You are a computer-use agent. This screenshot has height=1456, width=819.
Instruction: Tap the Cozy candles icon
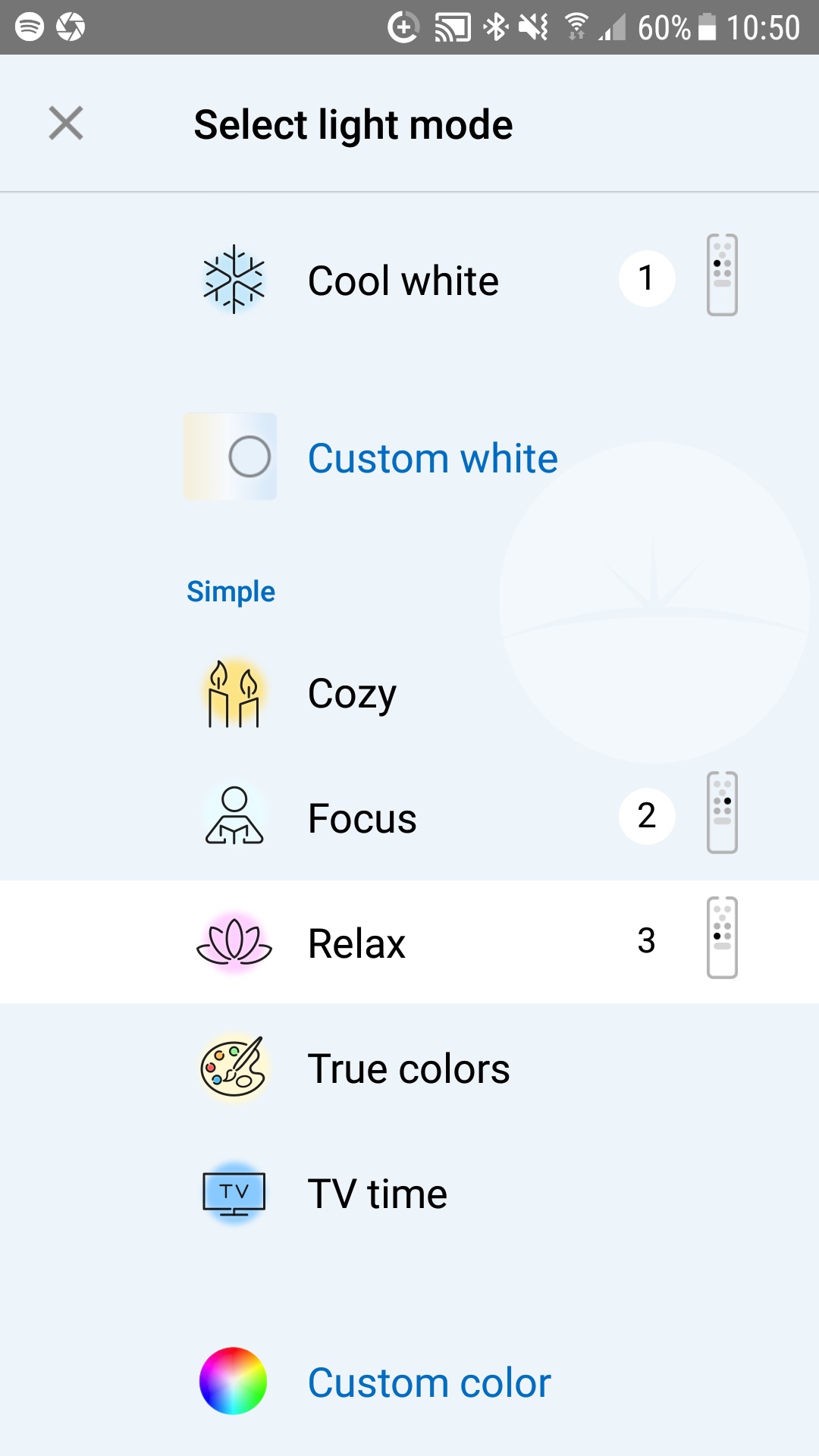point(234,692)
